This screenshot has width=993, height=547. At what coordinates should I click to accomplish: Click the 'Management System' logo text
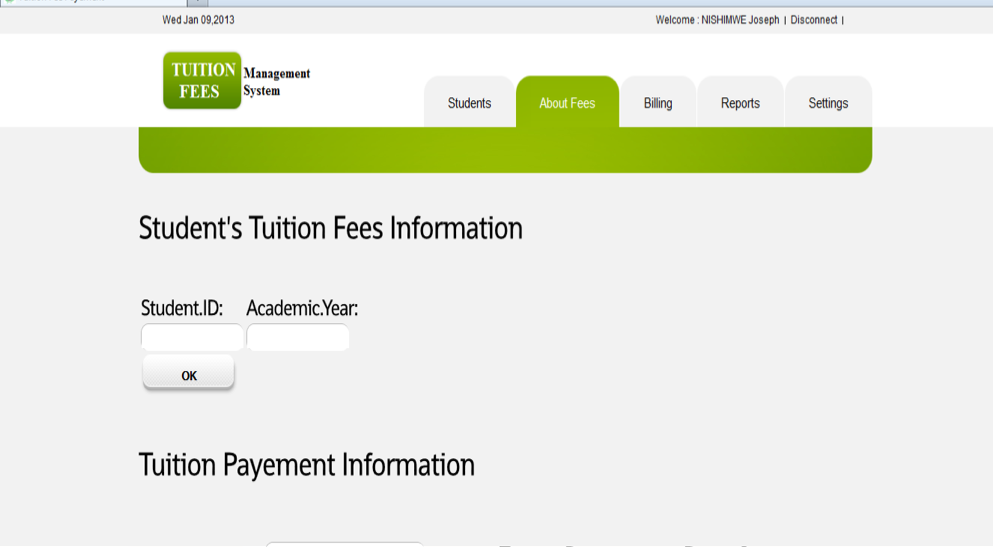click(x=277, y=82)
